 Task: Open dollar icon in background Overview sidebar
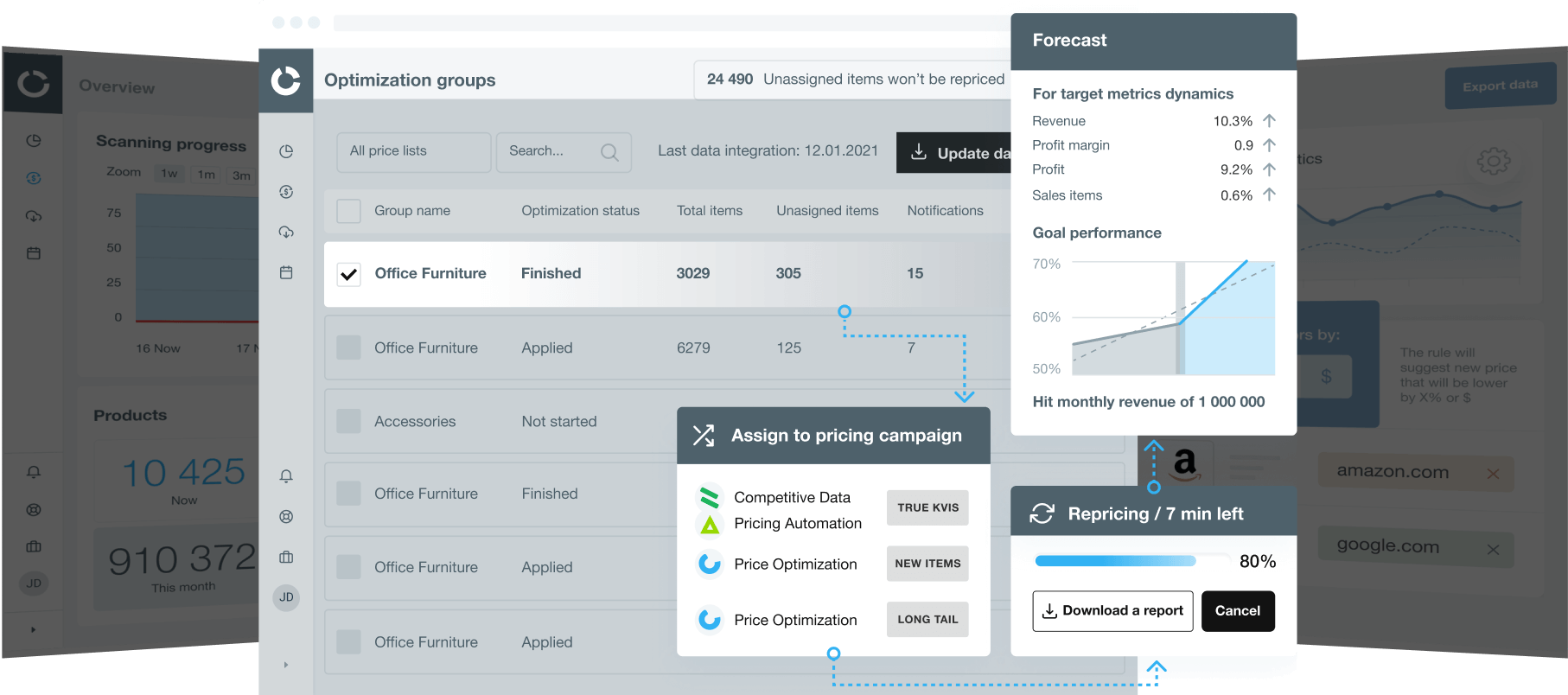point(34,178)
